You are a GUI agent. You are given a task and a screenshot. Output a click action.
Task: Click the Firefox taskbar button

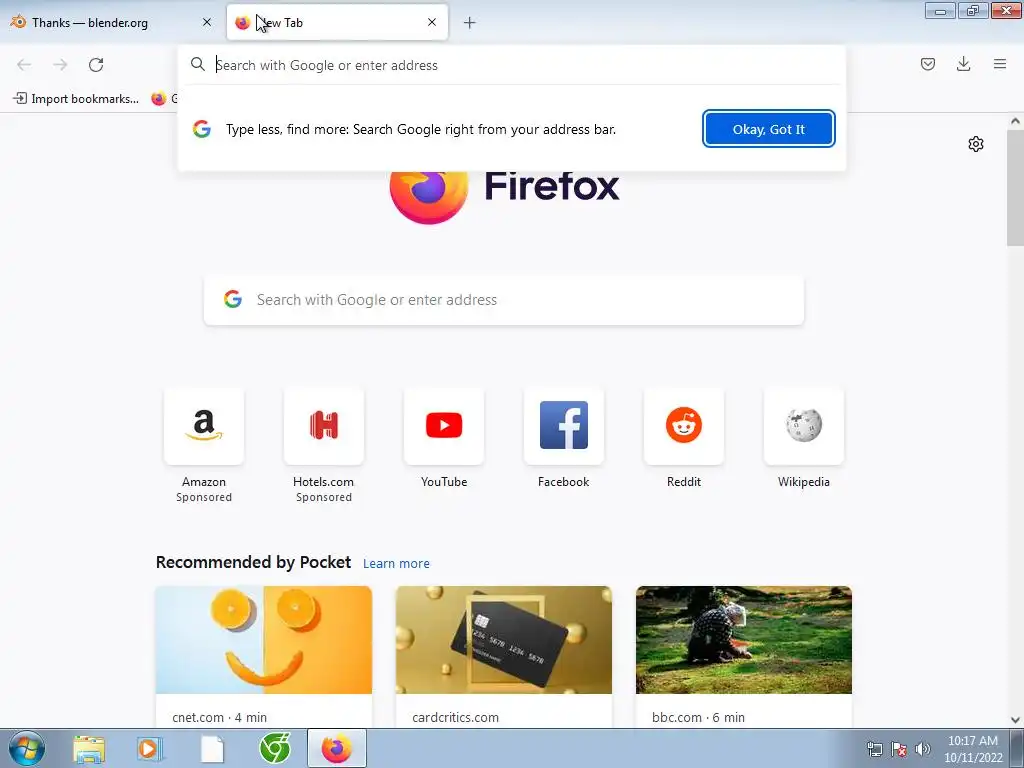337,748
